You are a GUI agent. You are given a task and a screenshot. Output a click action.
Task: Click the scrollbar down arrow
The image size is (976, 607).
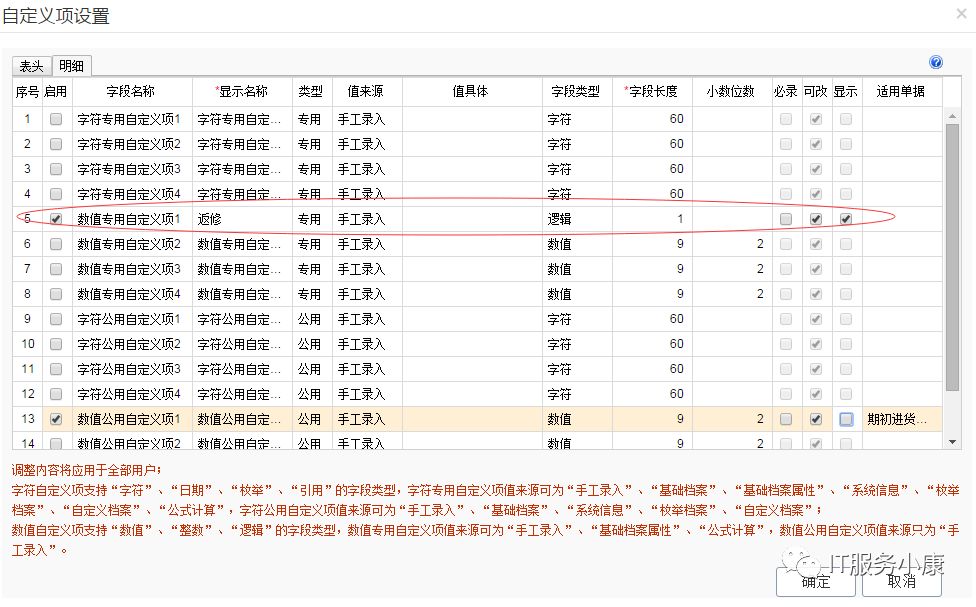pos(952,442)
